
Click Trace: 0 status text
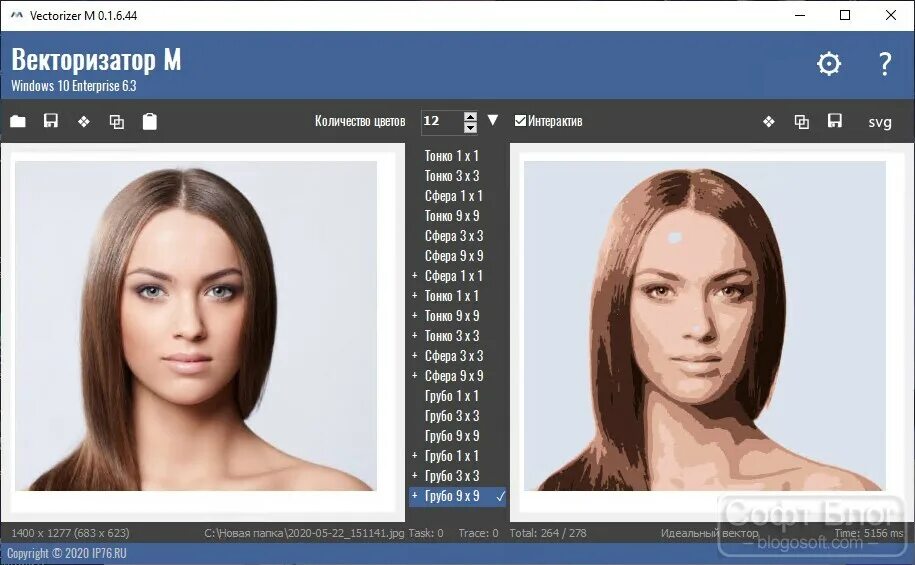(479, 533)
